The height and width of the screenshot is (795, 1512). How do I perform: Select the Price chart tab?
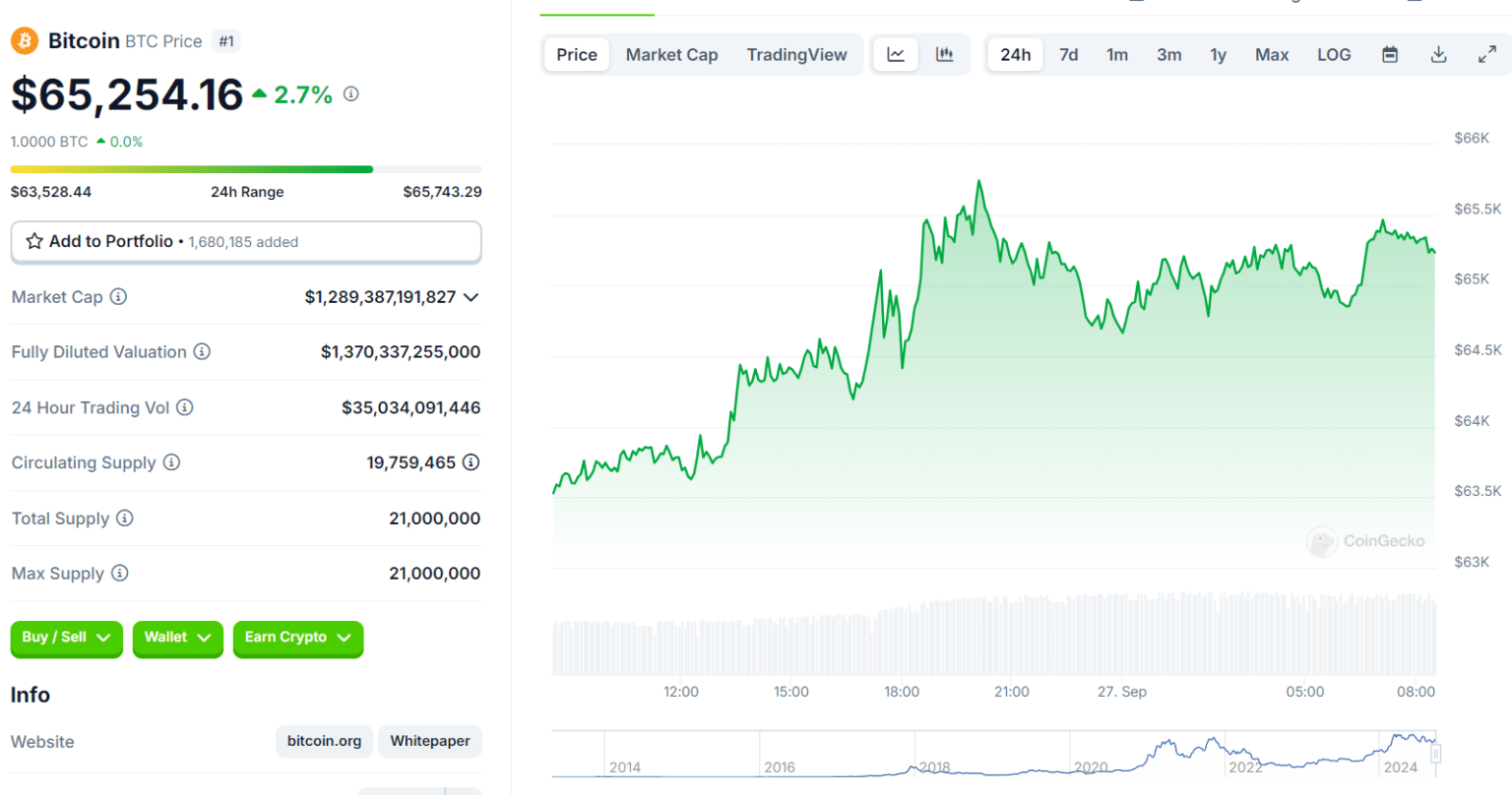[577, 55]
